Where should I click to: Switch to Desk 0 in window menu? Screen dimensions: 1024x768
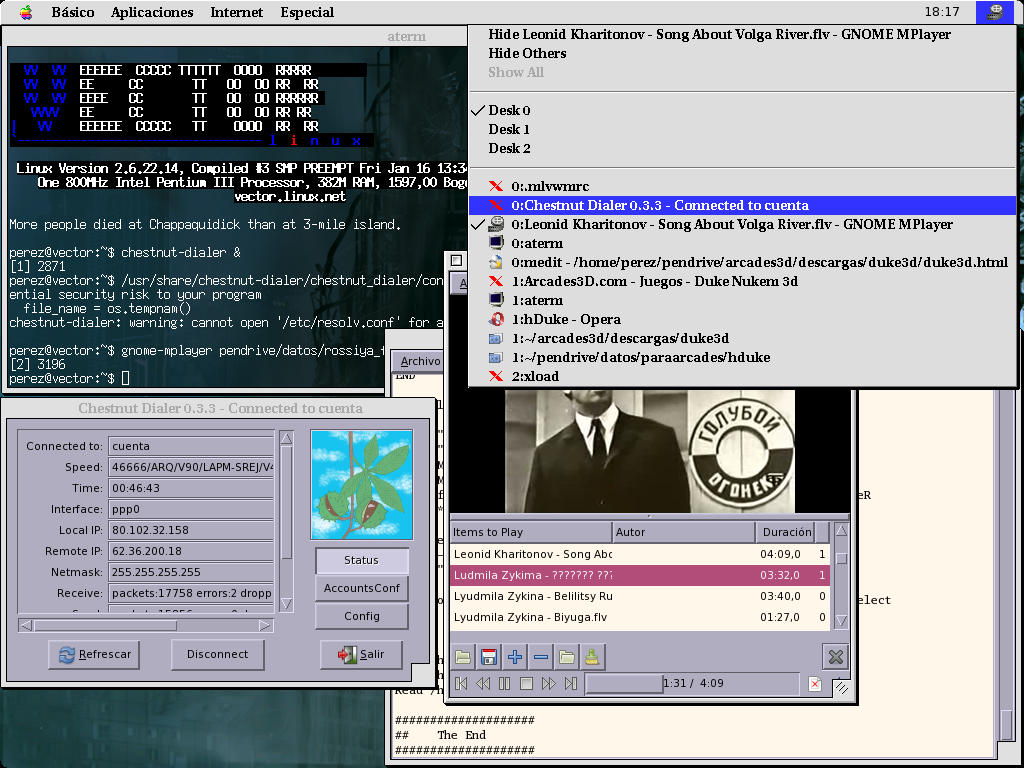(x=742, y=110)
